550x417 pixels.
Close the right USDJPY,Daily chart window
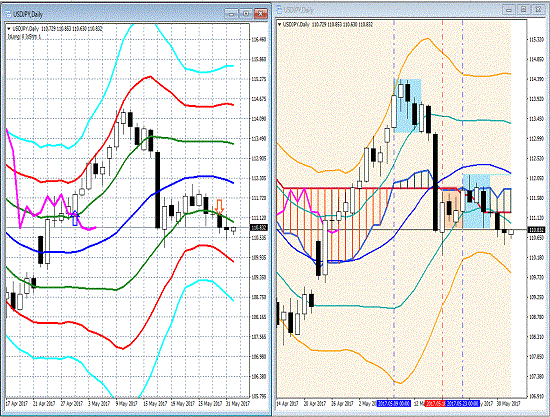pos(538,9)
